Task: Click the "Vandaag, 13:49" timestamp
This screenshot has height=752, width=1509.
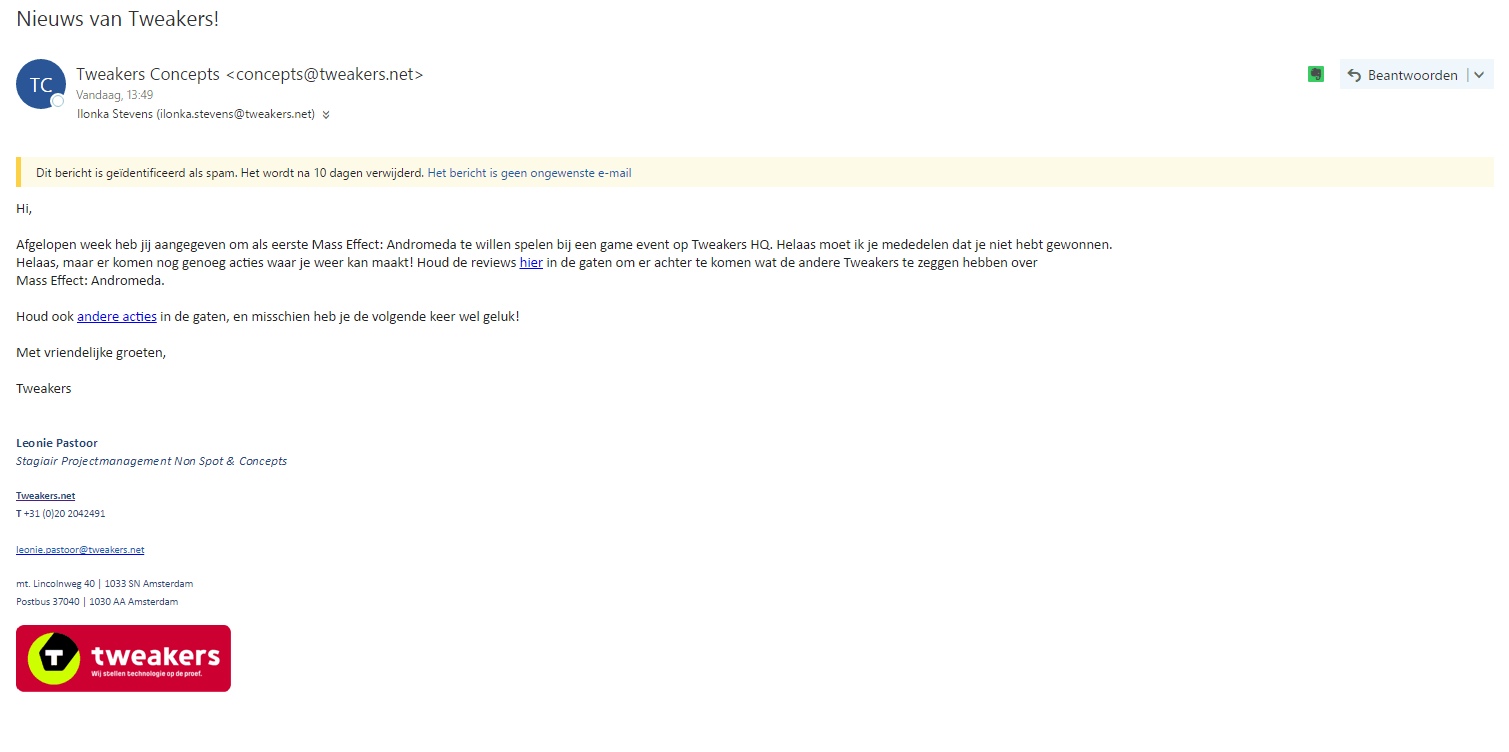Action: tap(114, 95)
